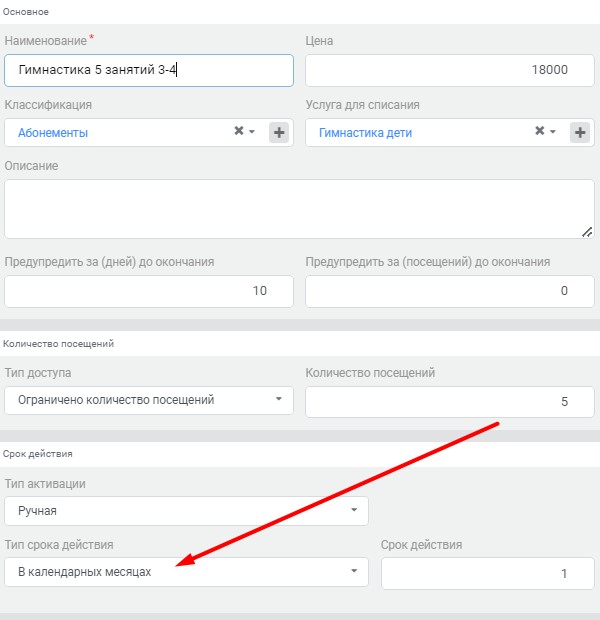Open the Классификация dropdown arrow
The height and width of the screenshot is (620, 600).
tap(252, 131)
